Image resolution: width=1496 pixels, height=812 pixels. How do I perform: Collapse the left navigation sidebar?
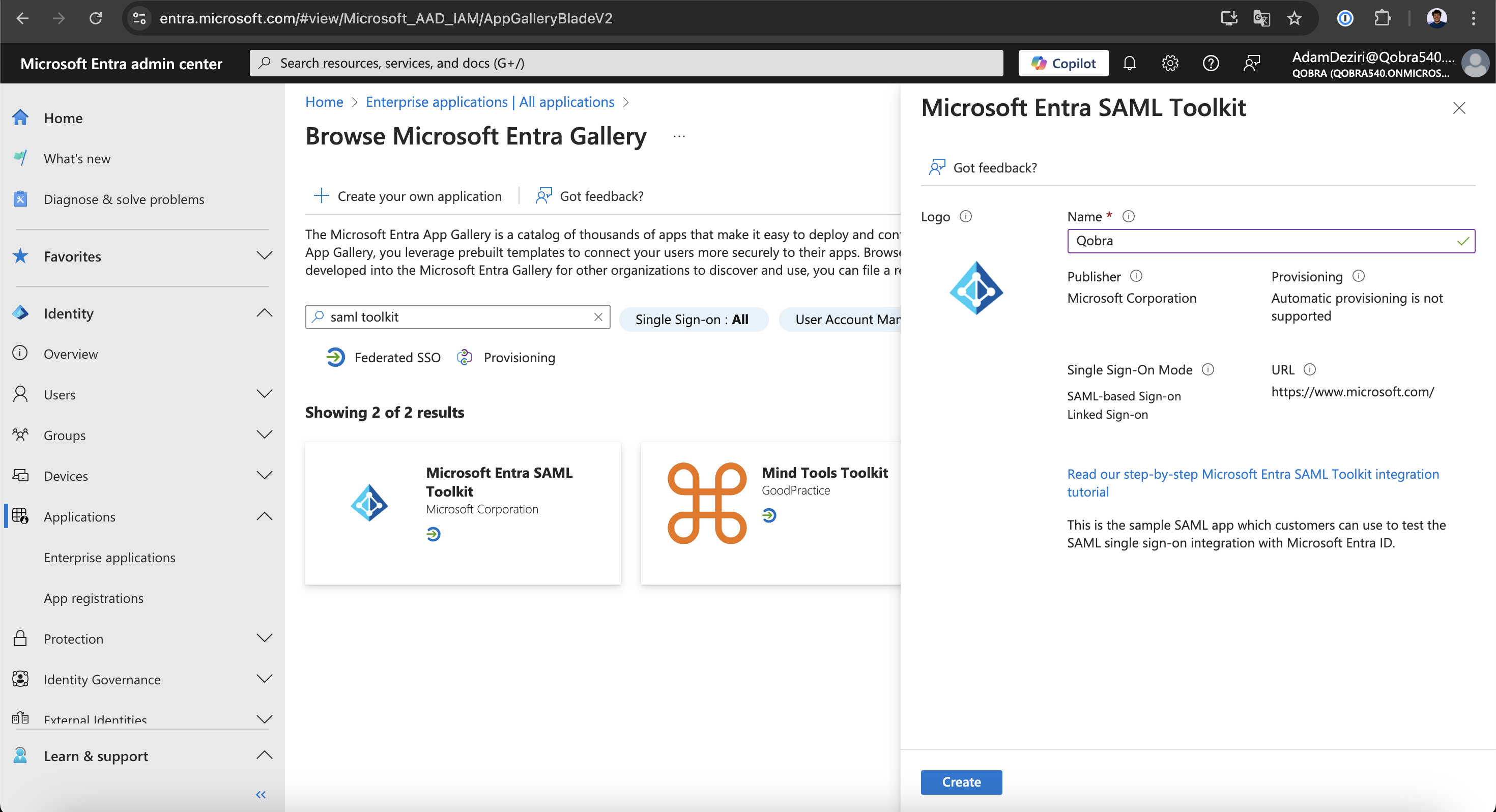point(261,794)
